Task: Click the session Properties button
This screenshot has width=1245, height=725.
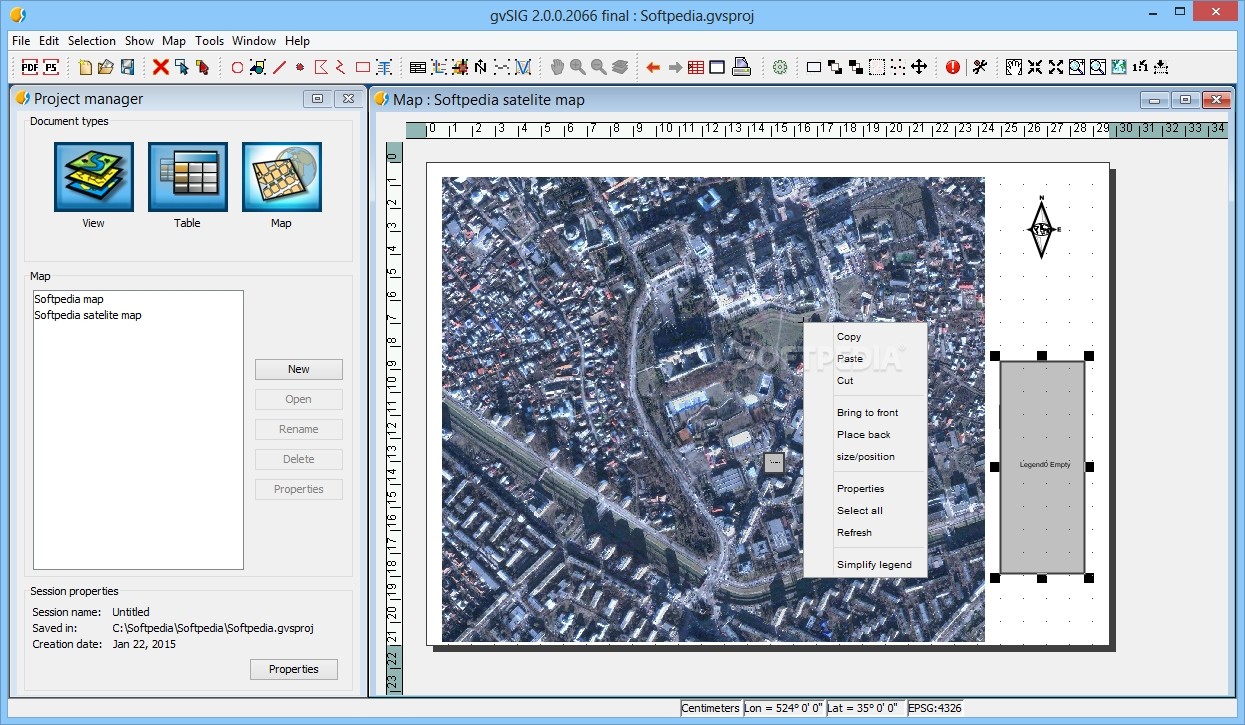Action: (294, 669)
